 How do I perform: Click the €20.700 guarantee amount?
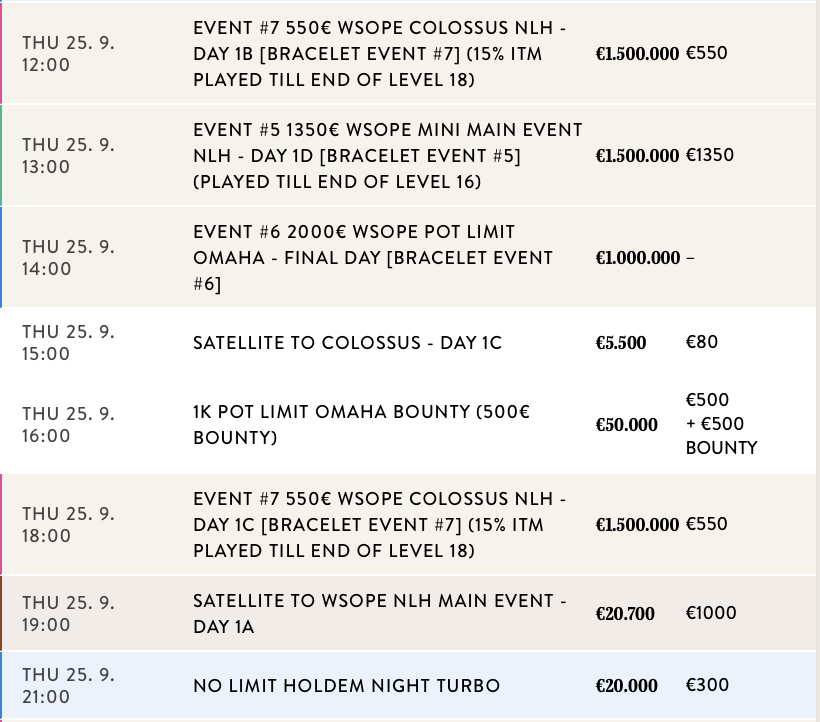pos(625,614)
